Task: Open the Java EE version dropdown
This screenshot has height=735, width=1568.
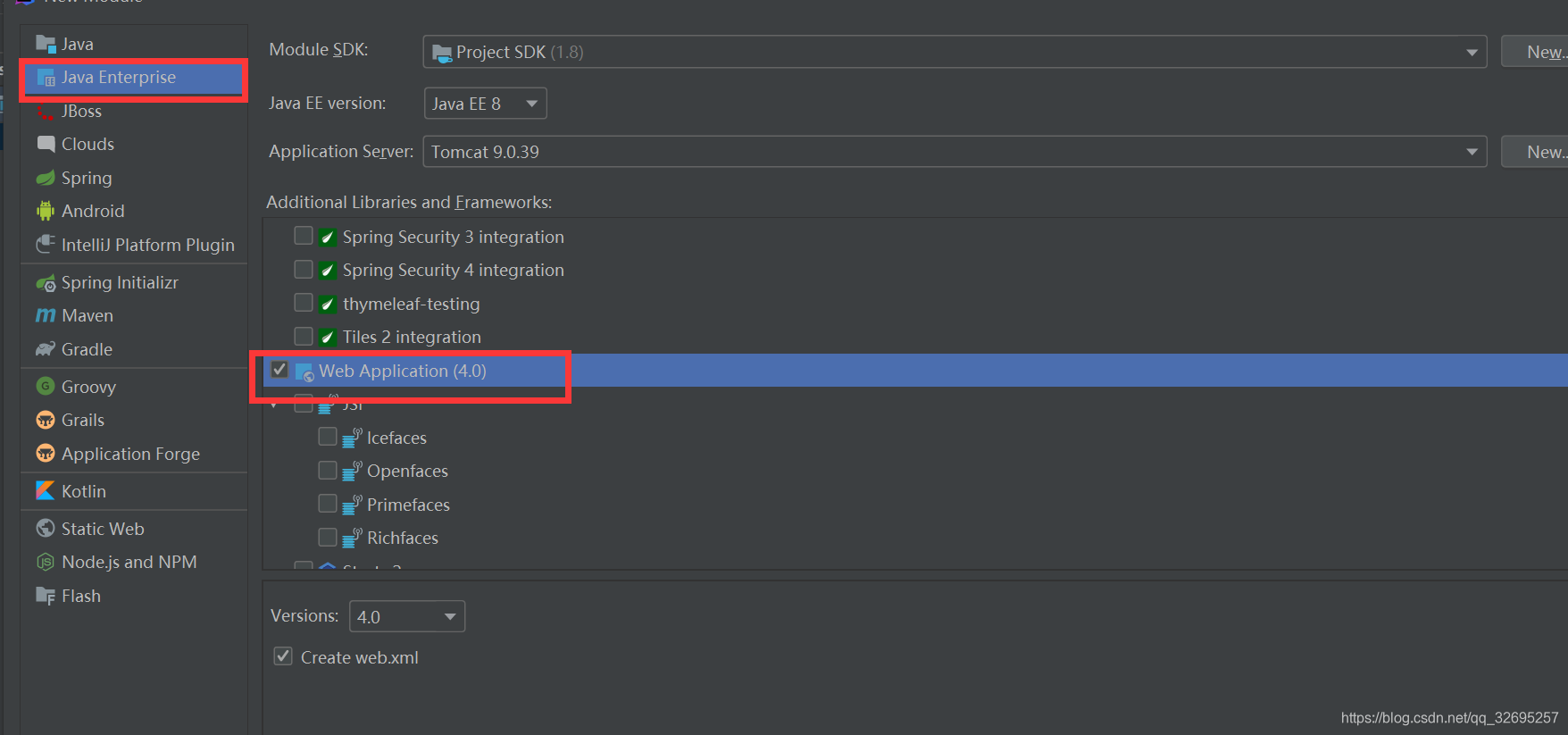Action: click(x=485, y=104)
